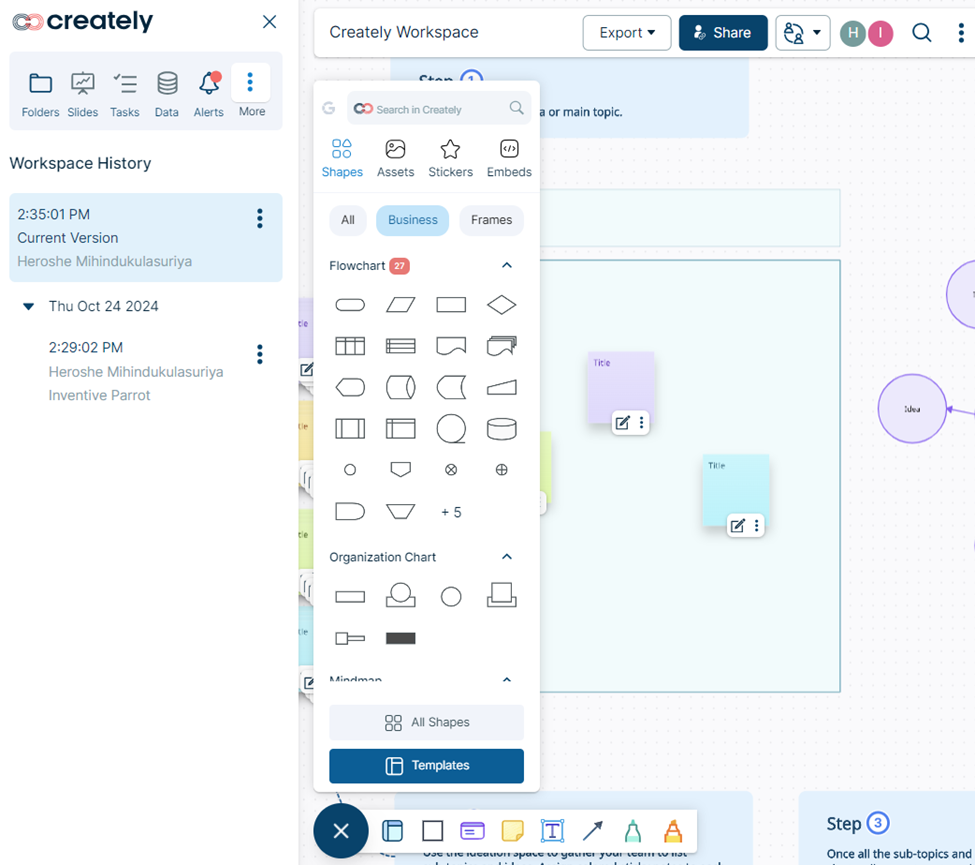Image resolution: width=975 pixels, height=865 pixels.
Task: Switch to the Assets tab
Action: click(395, 158)
